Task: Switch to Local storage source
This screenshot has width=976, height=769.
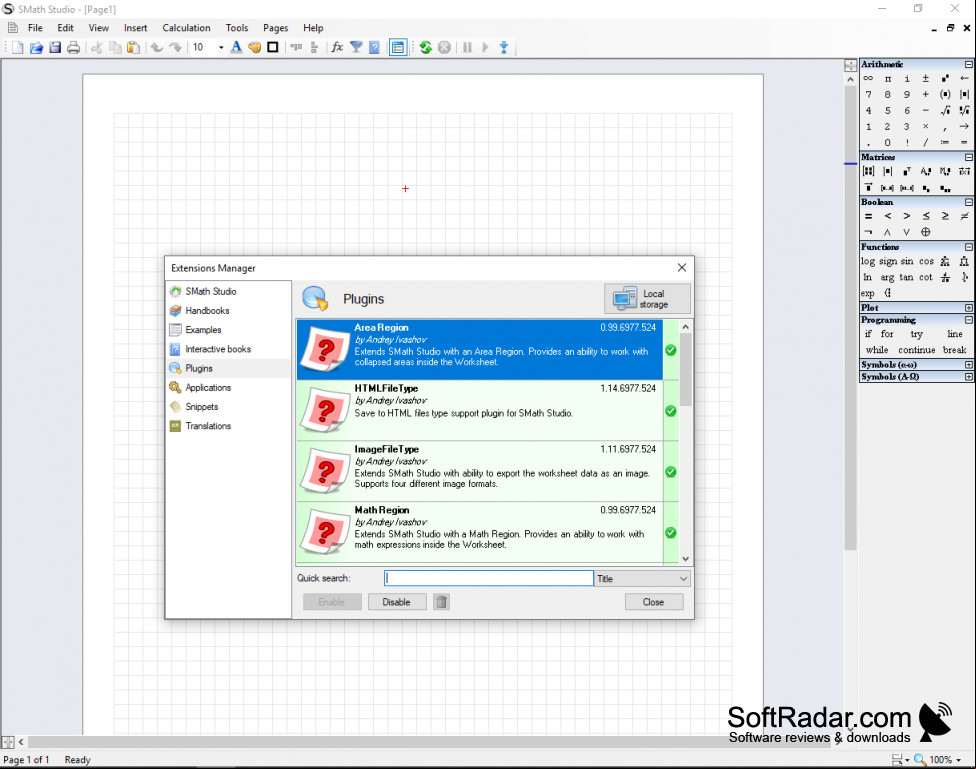Action: point(647,299)
